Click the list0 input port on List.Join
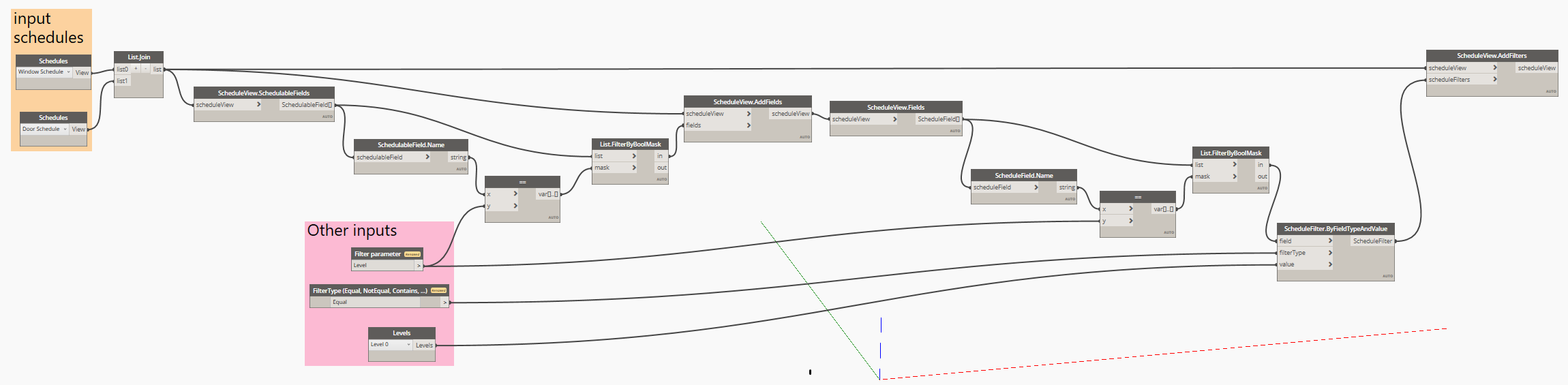The height and width of the screenshot is (385, 1568). coord(122,69)
